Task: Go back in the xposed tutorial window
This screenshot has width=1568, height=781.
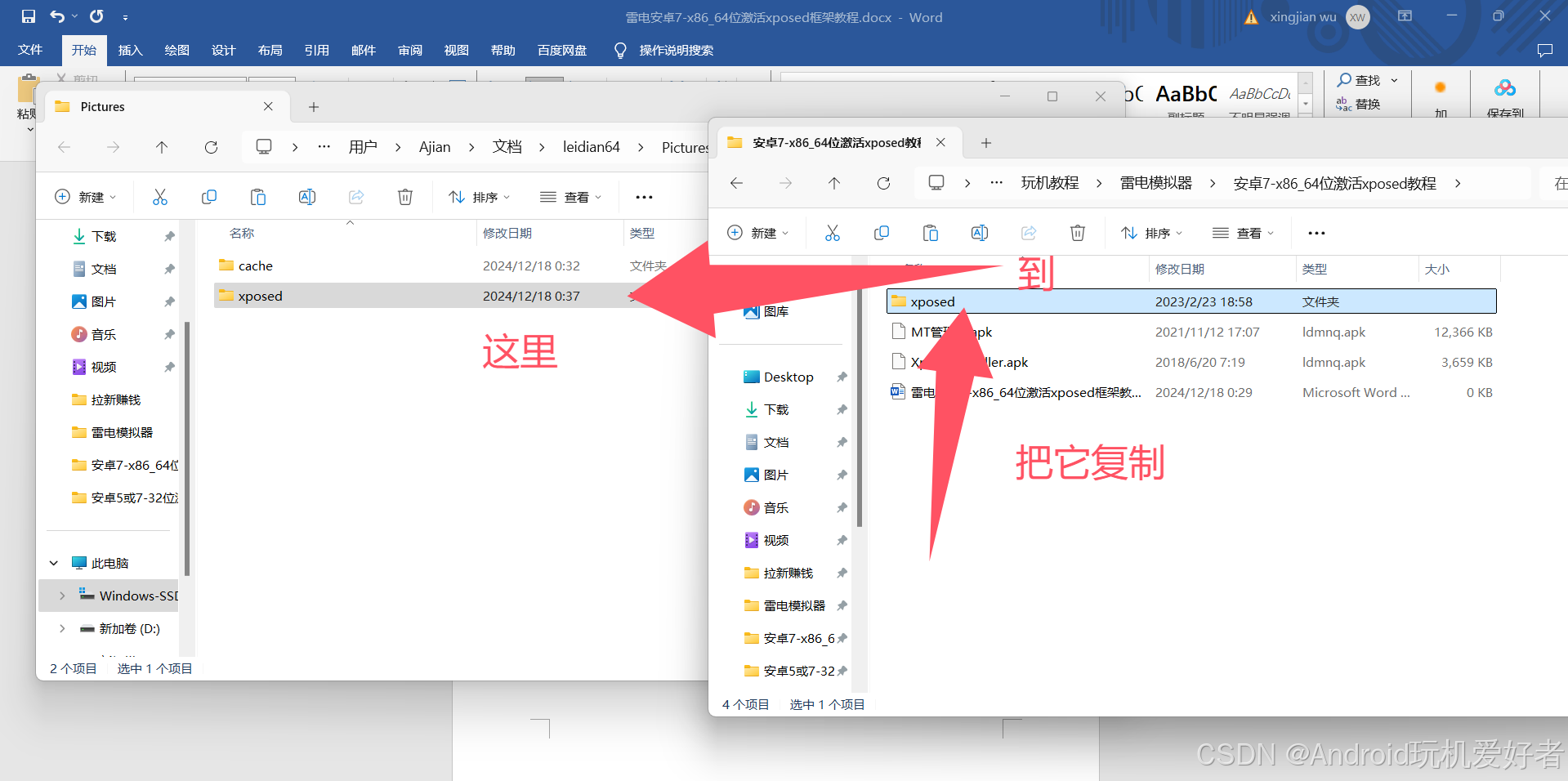Action: click(x=736, y=183)
